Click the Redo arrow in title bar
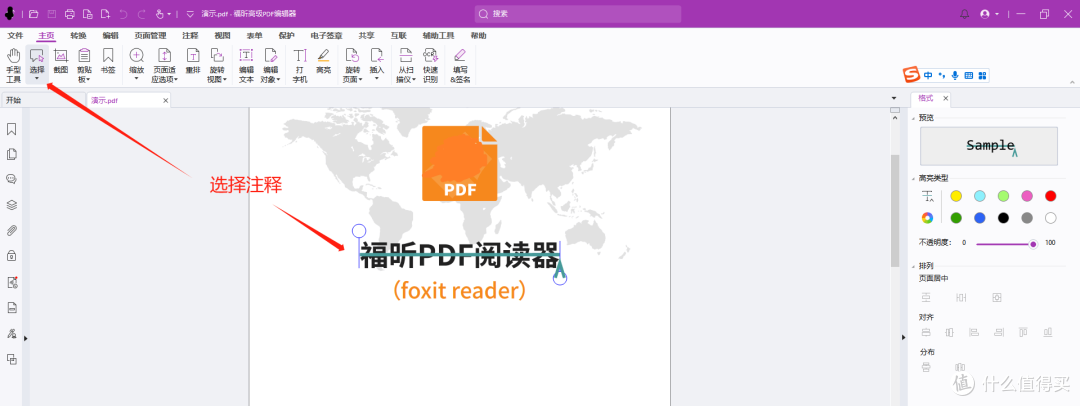This screenshot has height=406, width=1080. 141,14
